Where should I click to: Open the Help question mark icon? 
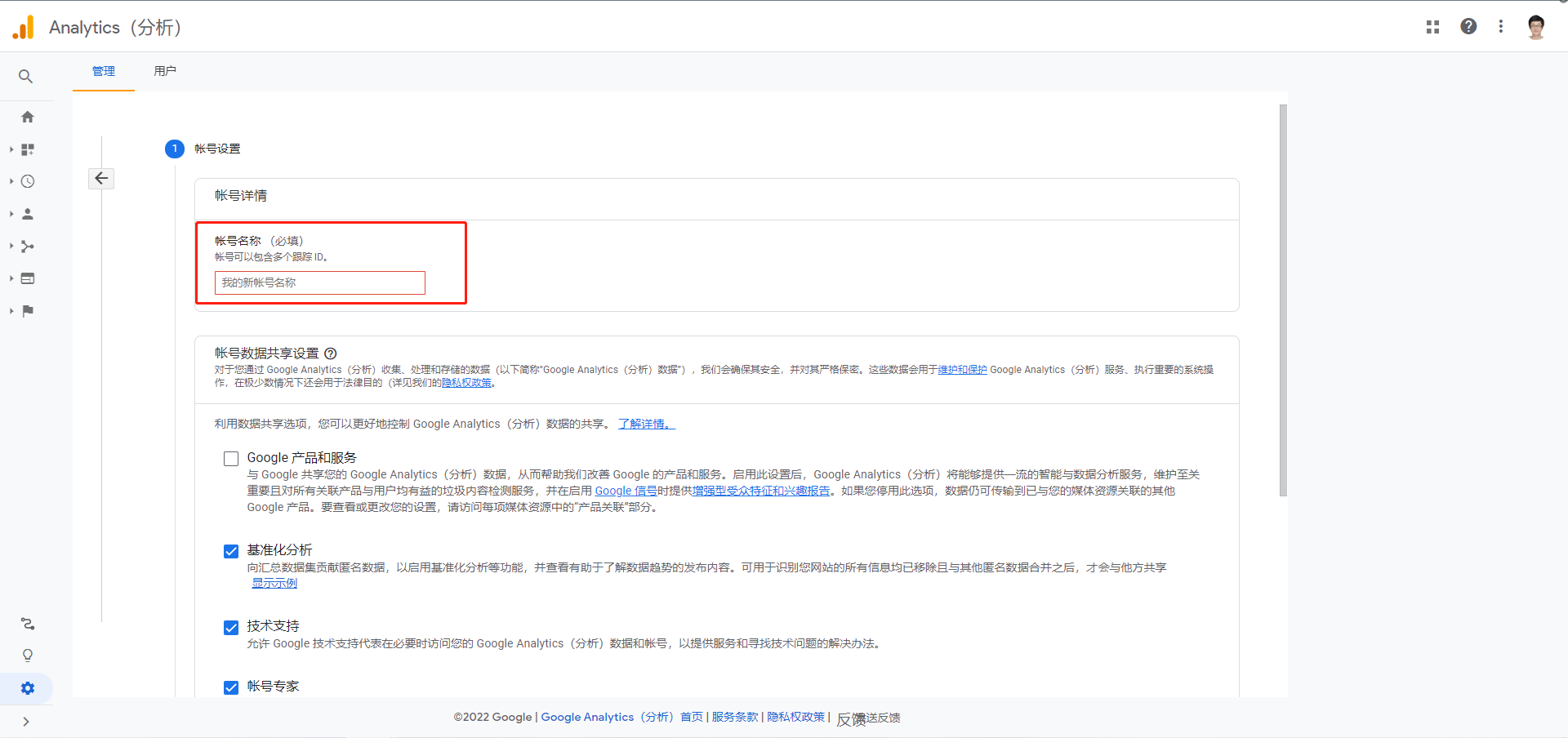1468,27
